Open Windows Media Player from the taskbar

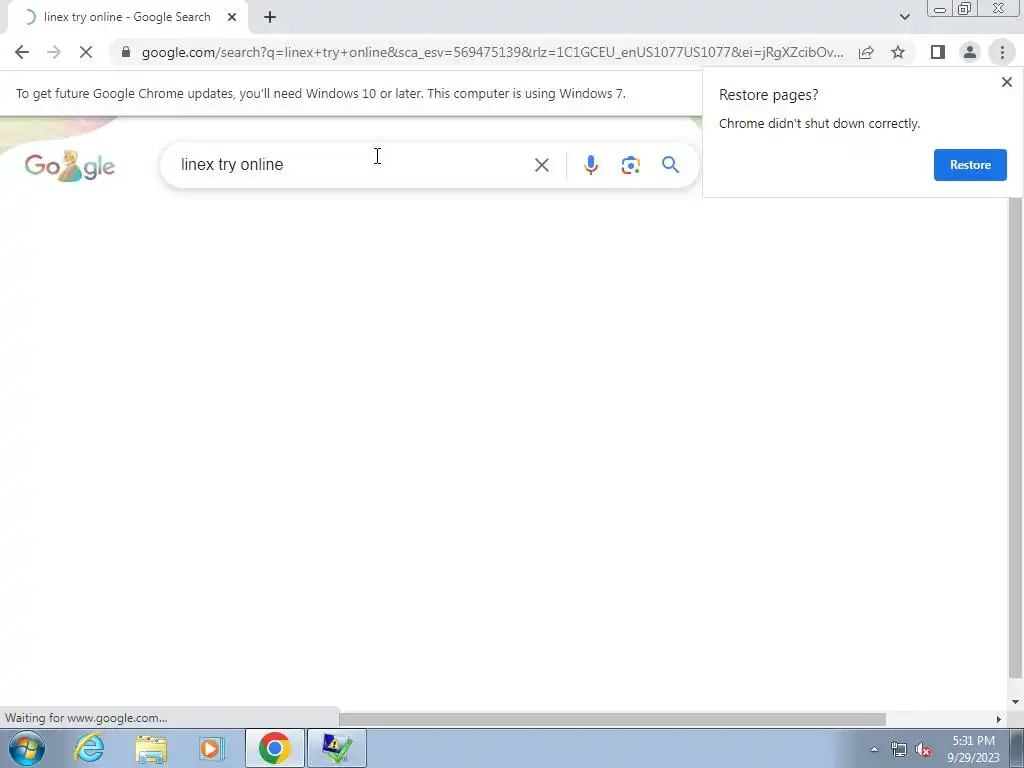pos(211,748)
